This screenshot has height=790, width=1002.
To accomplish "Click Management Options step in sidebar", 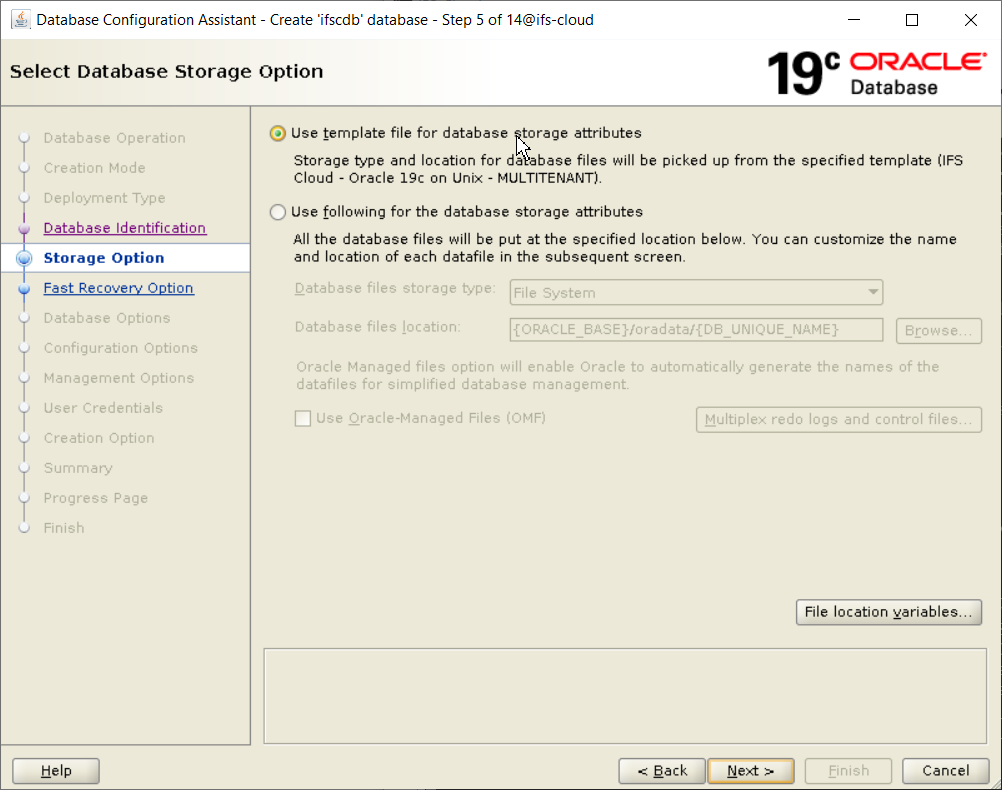I will (x=119, y=378).
